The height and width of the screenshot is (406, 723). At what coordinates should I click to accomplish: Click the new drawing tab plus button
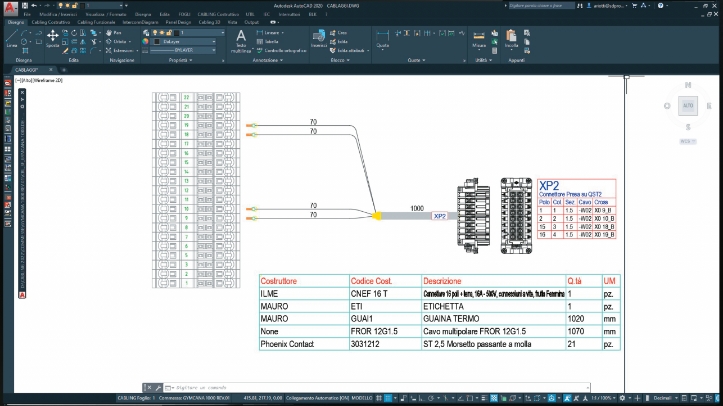pos(64,70)
